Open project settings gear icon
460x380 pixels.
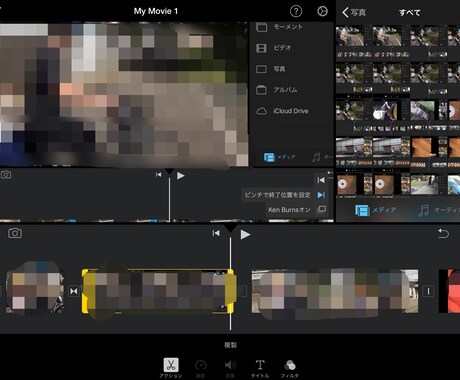322,11
